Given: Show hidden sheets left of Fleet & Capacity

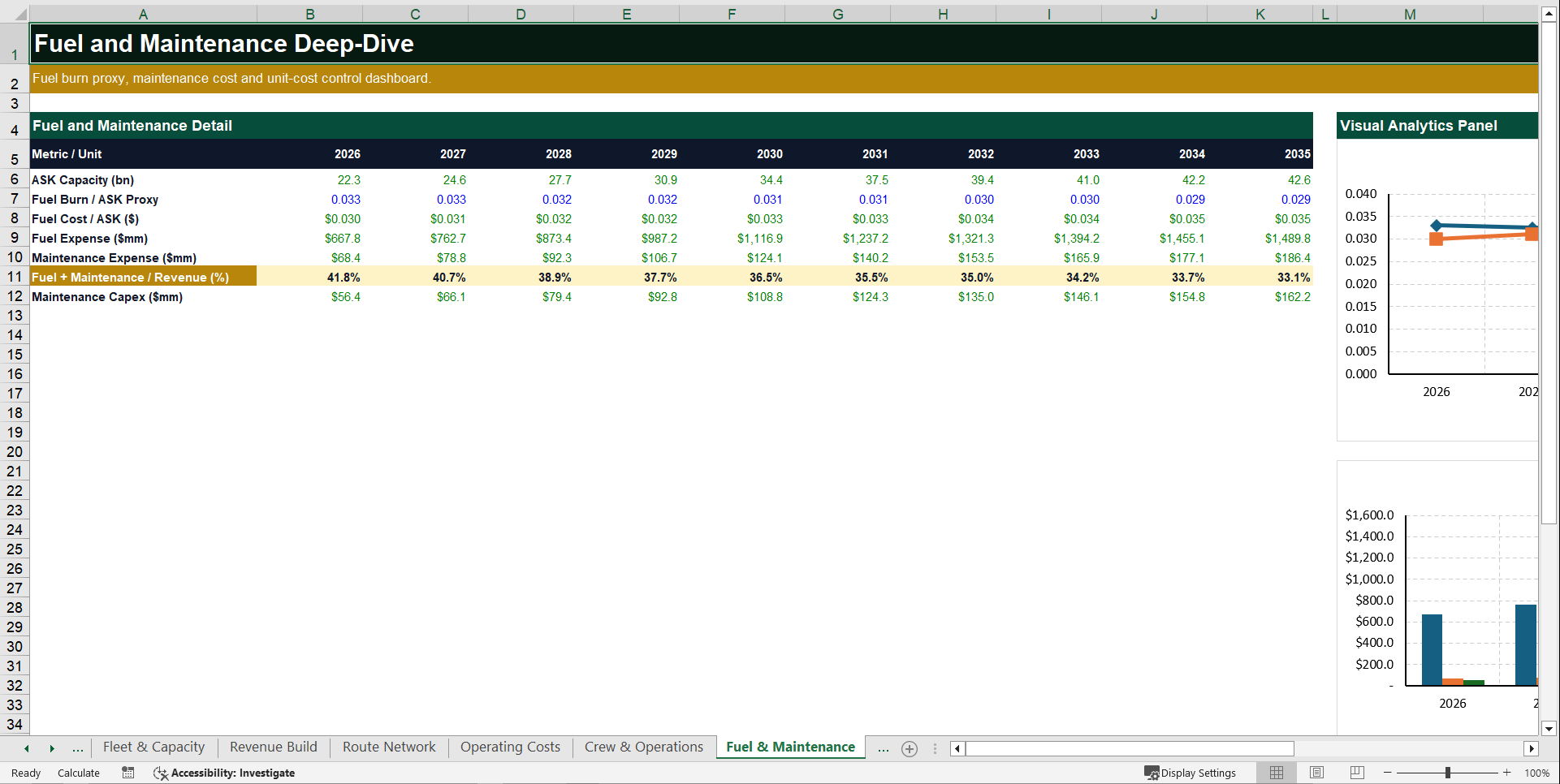Looking at the screenshot, I should pos(77,748).
